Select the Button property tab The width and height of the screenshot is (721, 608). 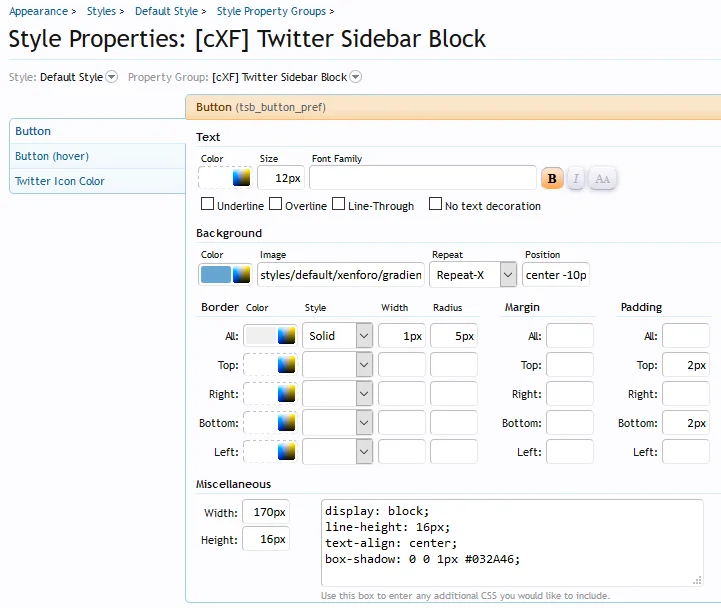(x=97, y=131)
